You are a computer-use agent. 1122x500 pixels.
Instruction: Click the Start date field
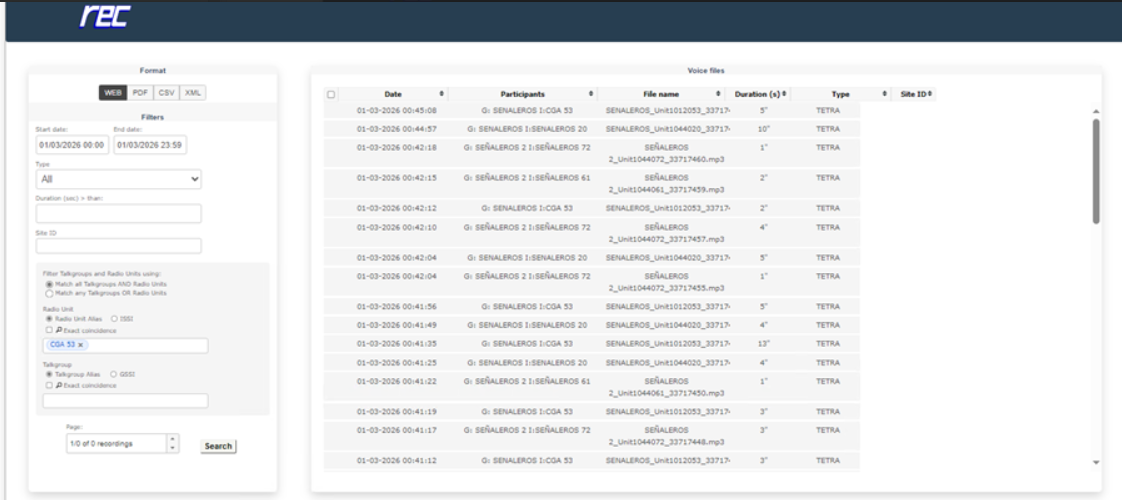pyautogui.click(x=72, y=145)
